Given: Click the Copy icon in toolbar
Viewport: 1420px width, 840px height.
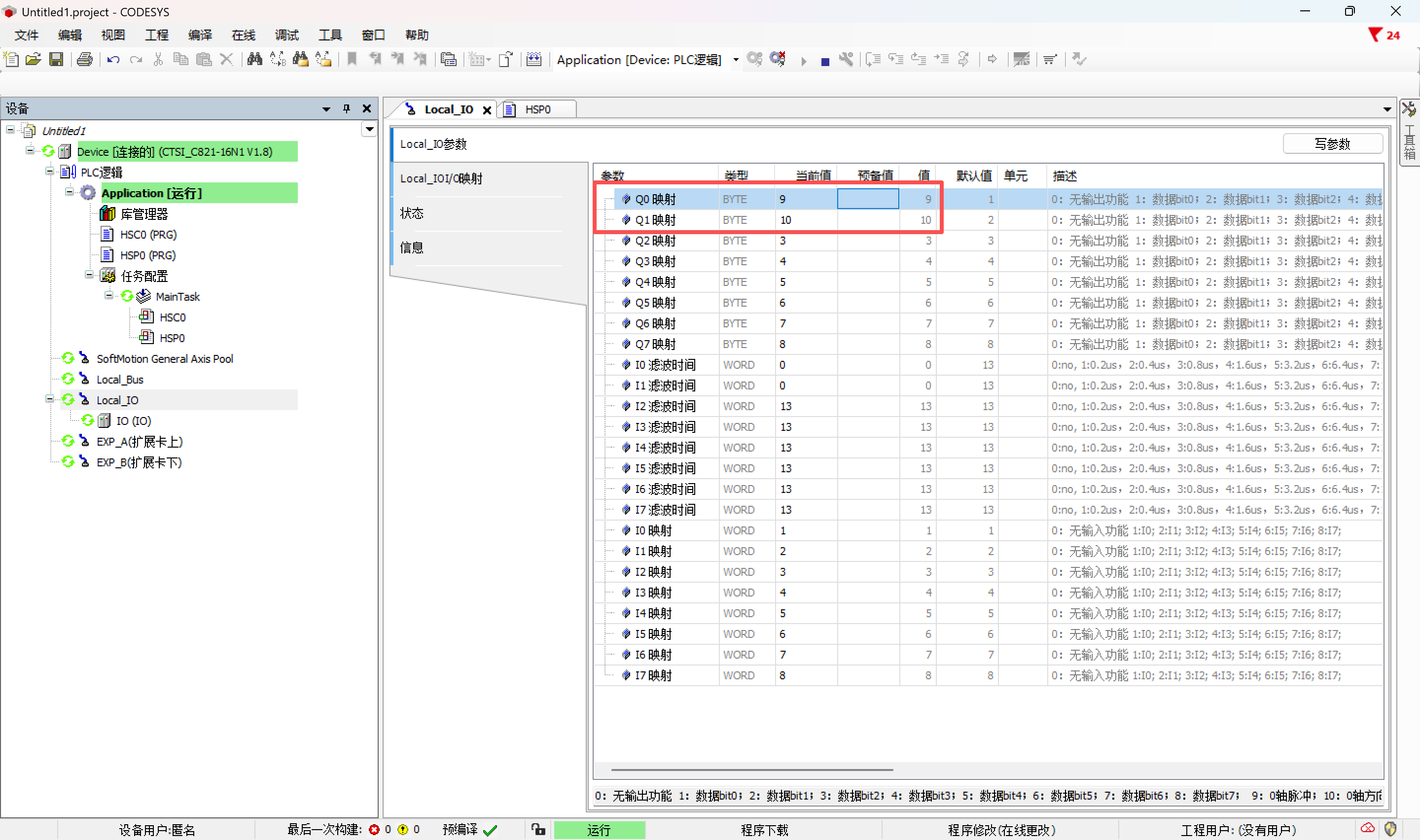Looking at the screenshot, I should click(180, 60).
